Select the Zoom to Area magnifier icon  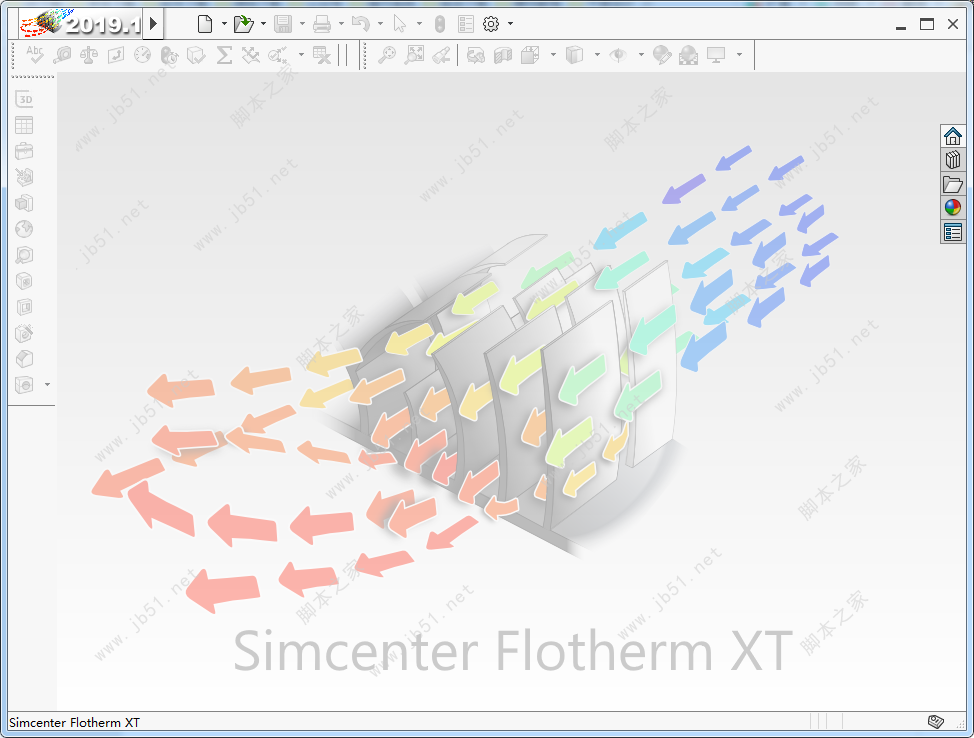coord(387,55)
